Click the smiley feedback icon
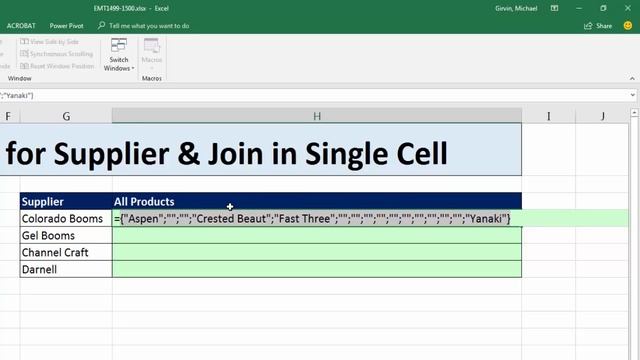640x360 pixels. (628, 26)
